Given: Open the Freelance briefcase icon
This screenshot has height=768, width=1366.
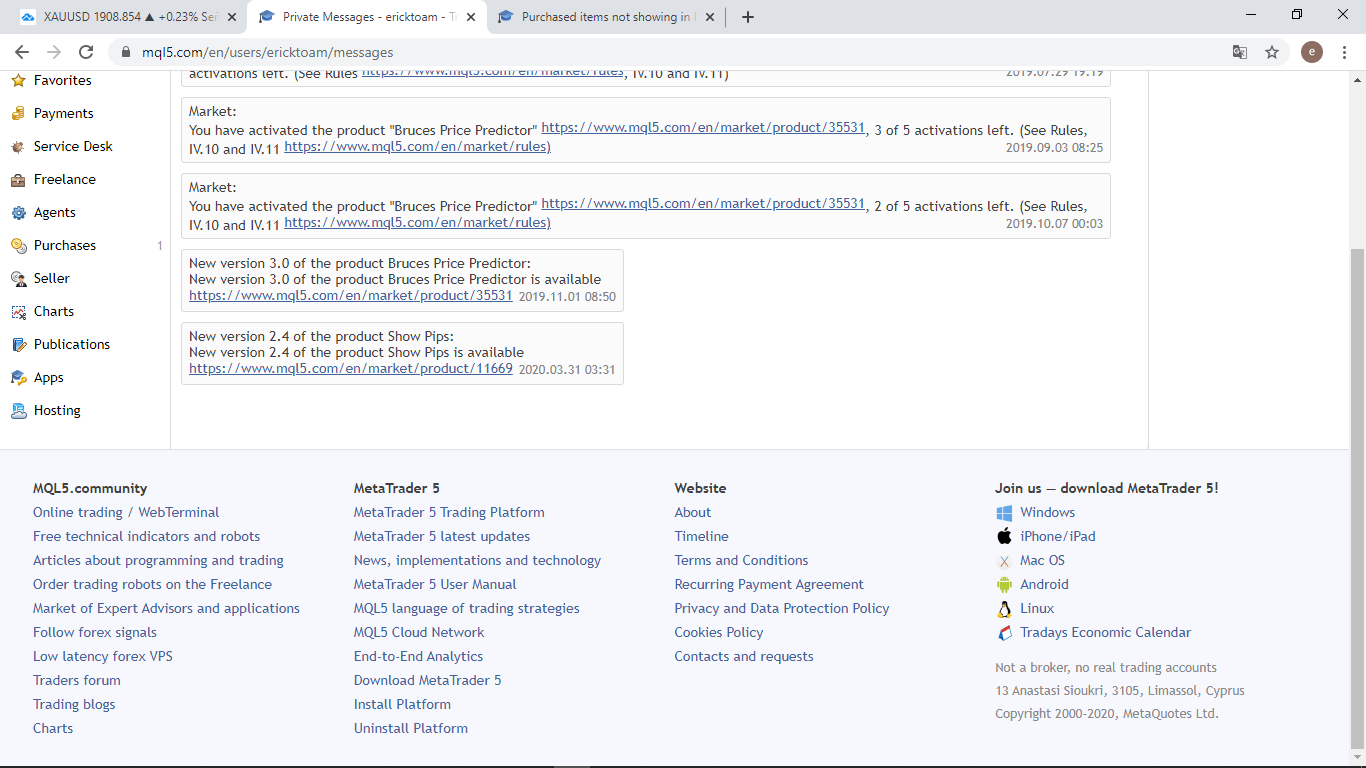Looking at the screenshot, I should 18,180.
